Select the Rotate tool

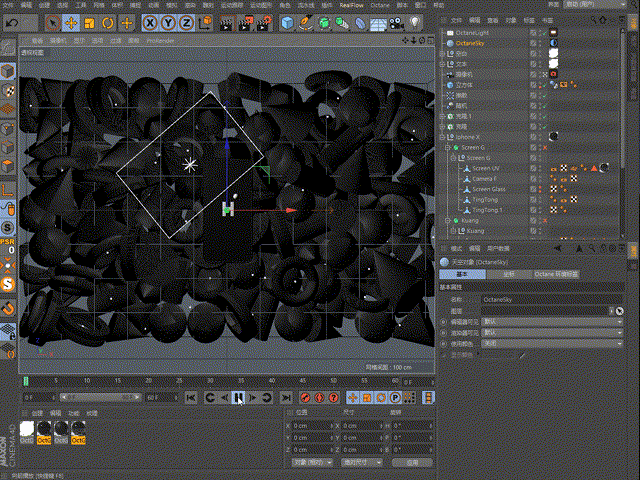click(107, 22)
